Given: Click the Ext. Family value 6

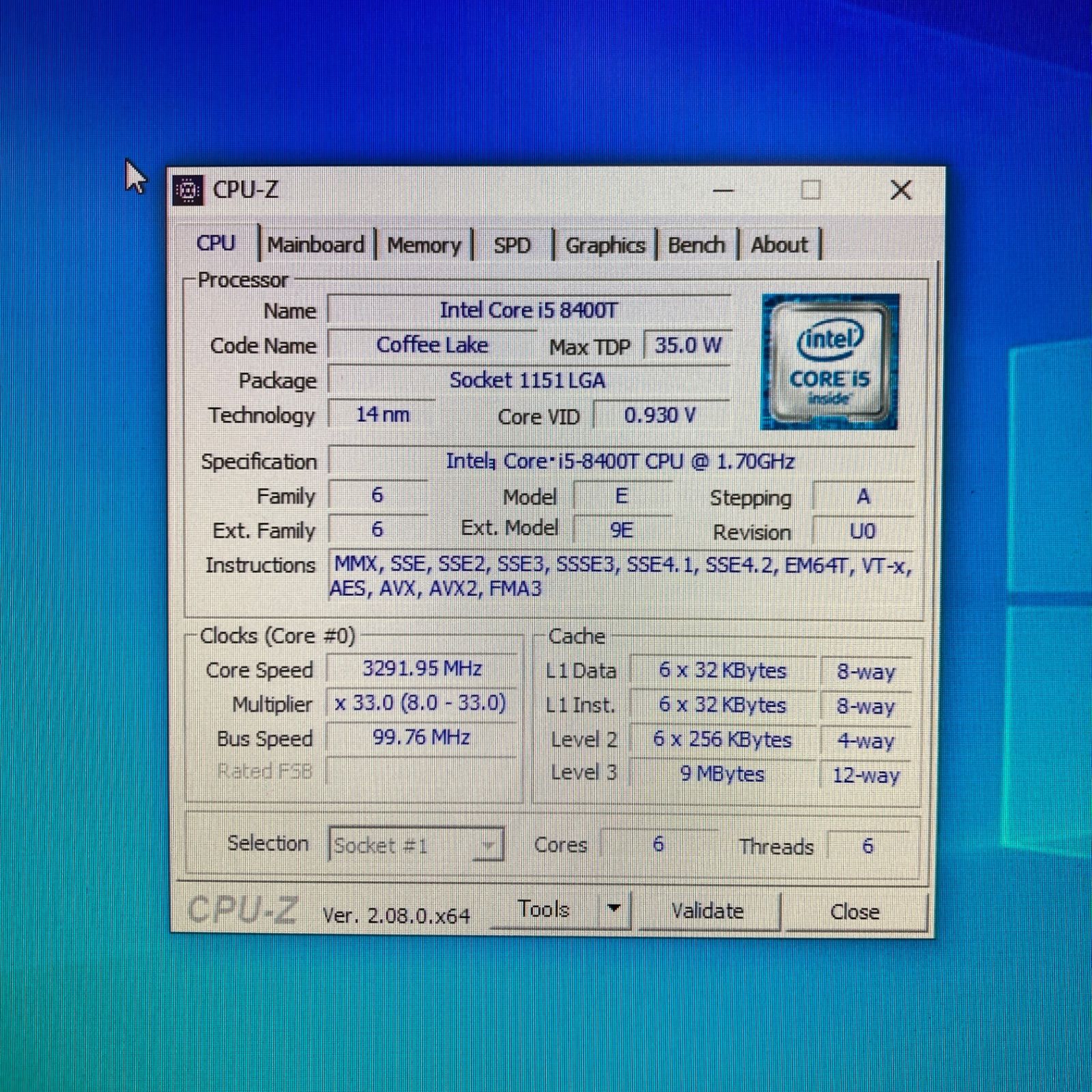Looking at the screenshot, I should pos(377,529).
